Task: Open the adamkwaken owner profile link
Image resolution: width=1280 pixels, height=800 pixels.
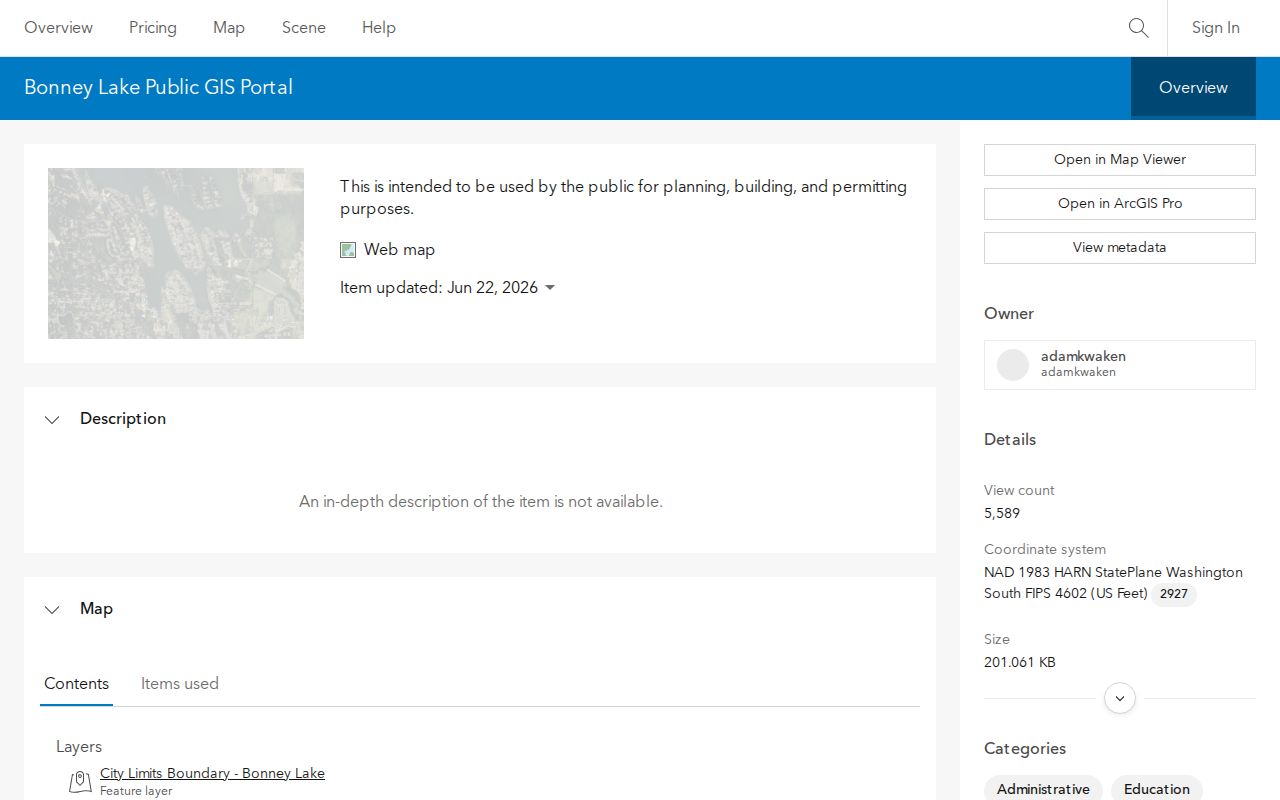Action: (1083, 356)
